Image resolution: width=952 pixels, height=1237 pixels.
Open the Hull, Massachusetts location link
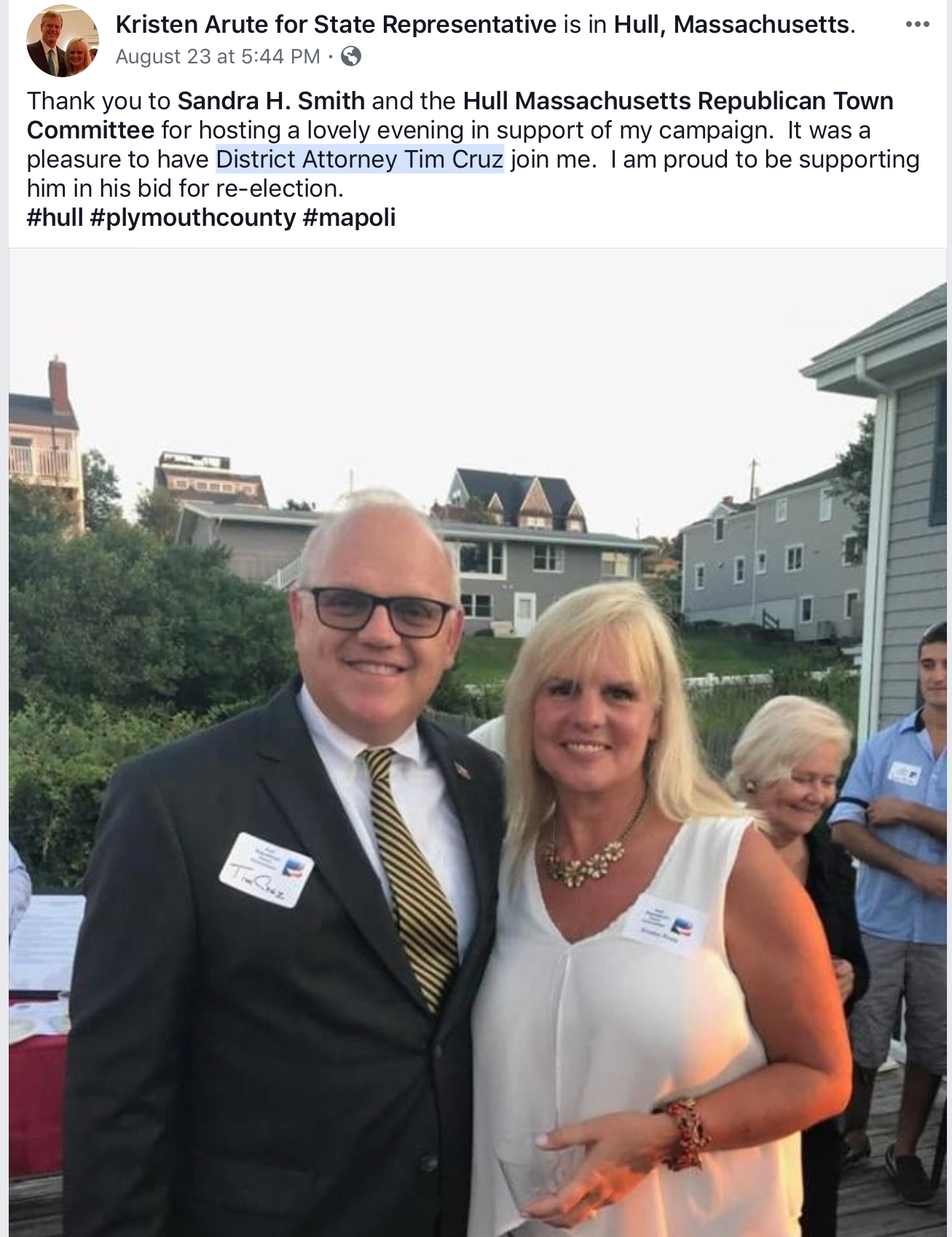click(x=732, y=25)
